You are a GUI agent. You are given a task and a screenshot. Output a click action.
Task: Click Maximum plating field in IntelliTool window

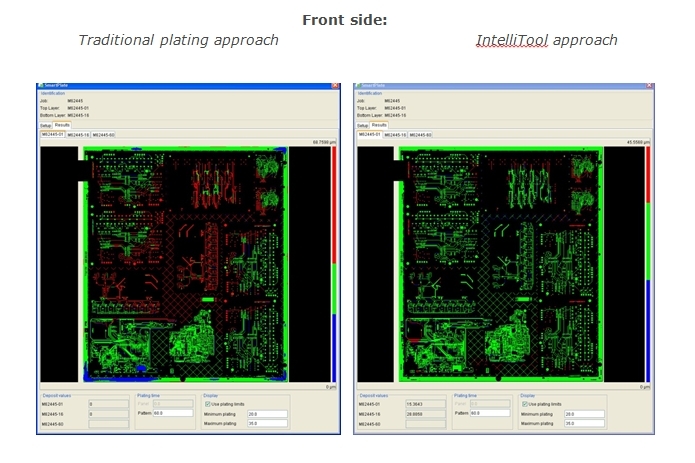[x=584, y=424]
